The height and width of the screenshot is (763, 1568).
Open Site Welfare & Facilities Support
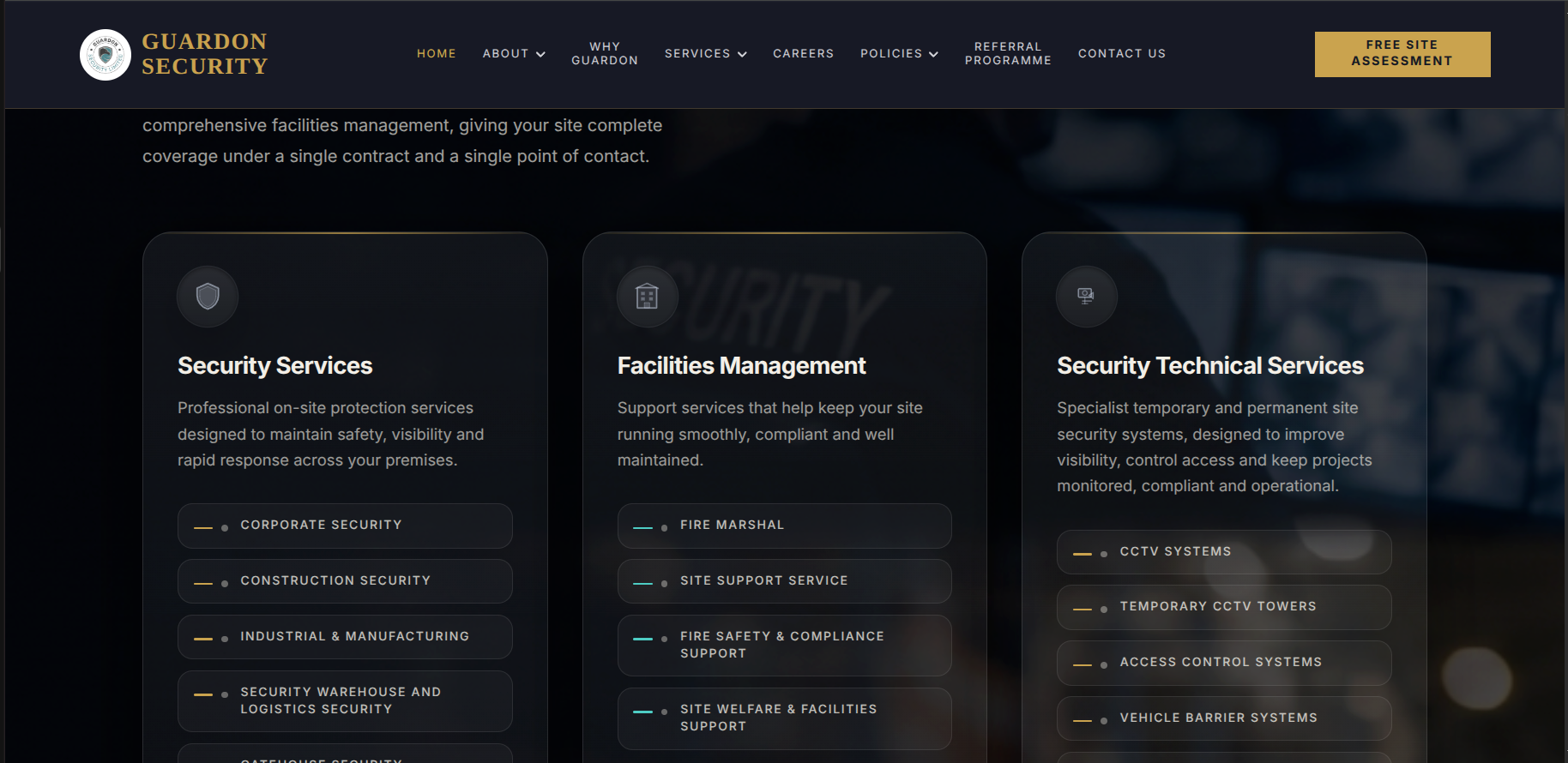pos(784,718)
